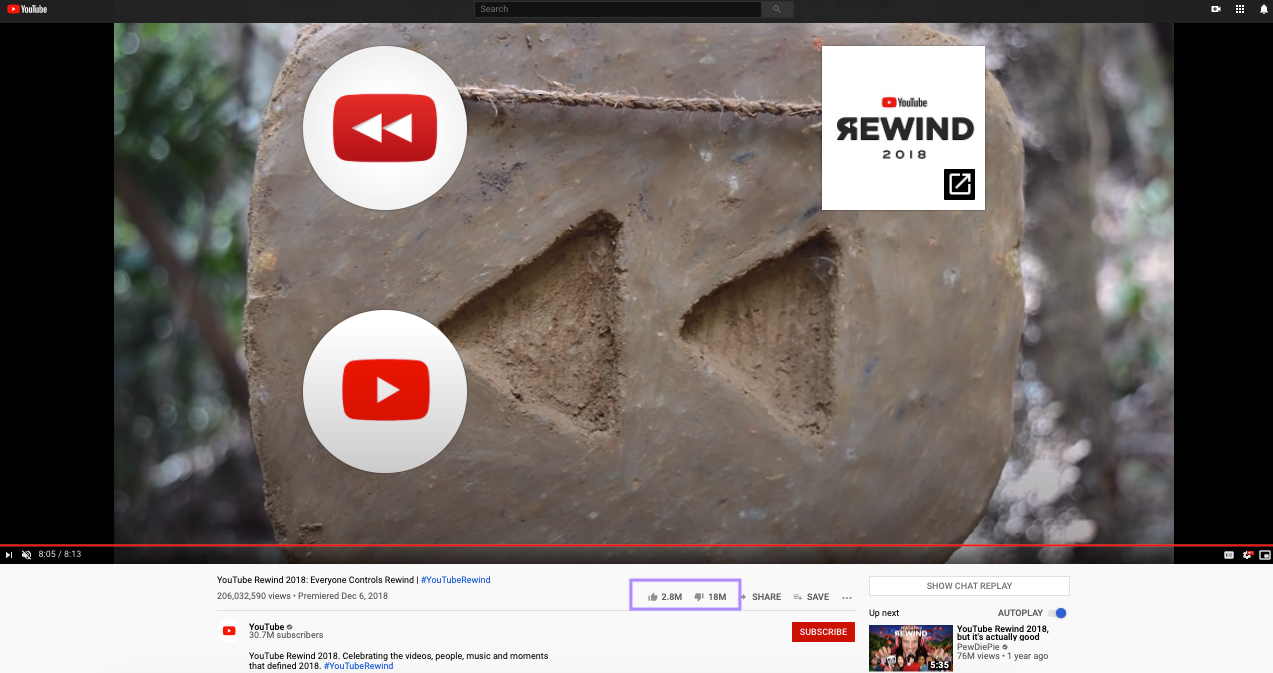Click the magnifier search button

coord(777,9)
